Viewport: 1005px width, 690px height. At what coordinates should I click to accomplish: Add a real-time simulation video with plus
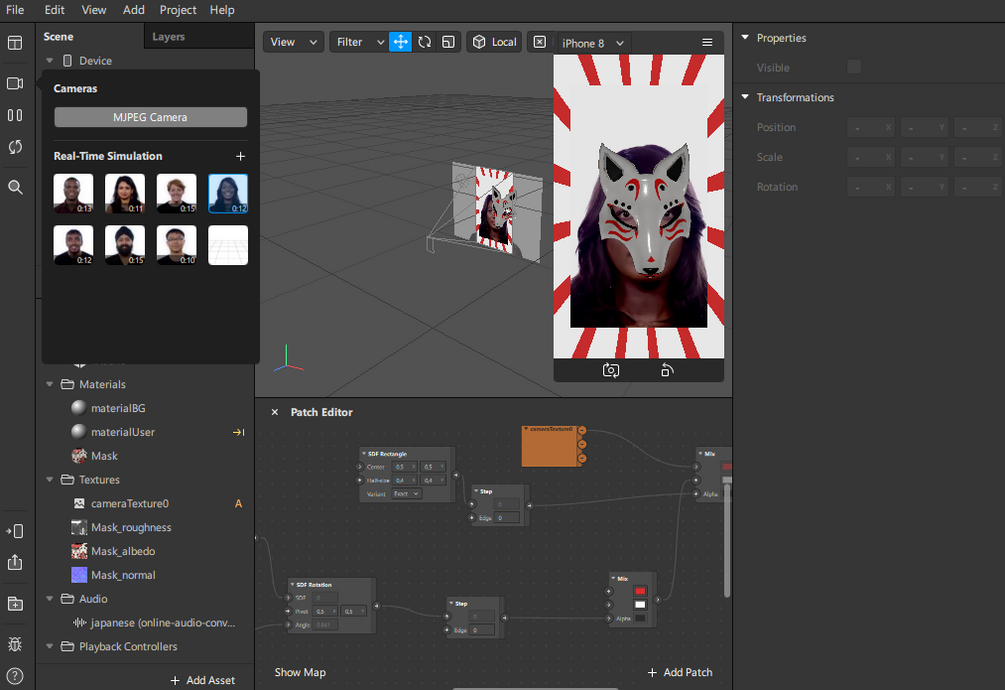tap(240, 156)
